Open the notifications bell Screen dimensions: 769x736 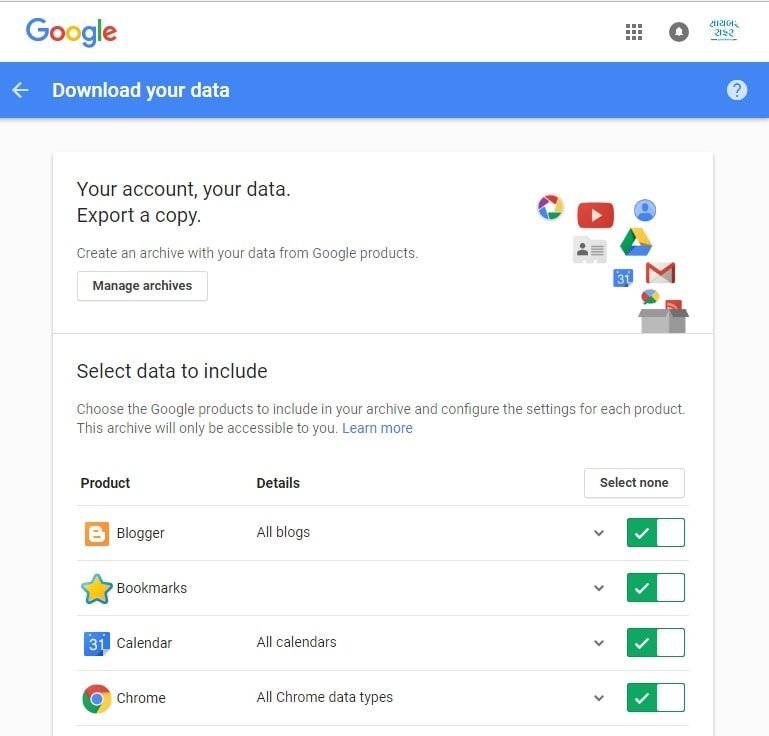pos(679,32)
